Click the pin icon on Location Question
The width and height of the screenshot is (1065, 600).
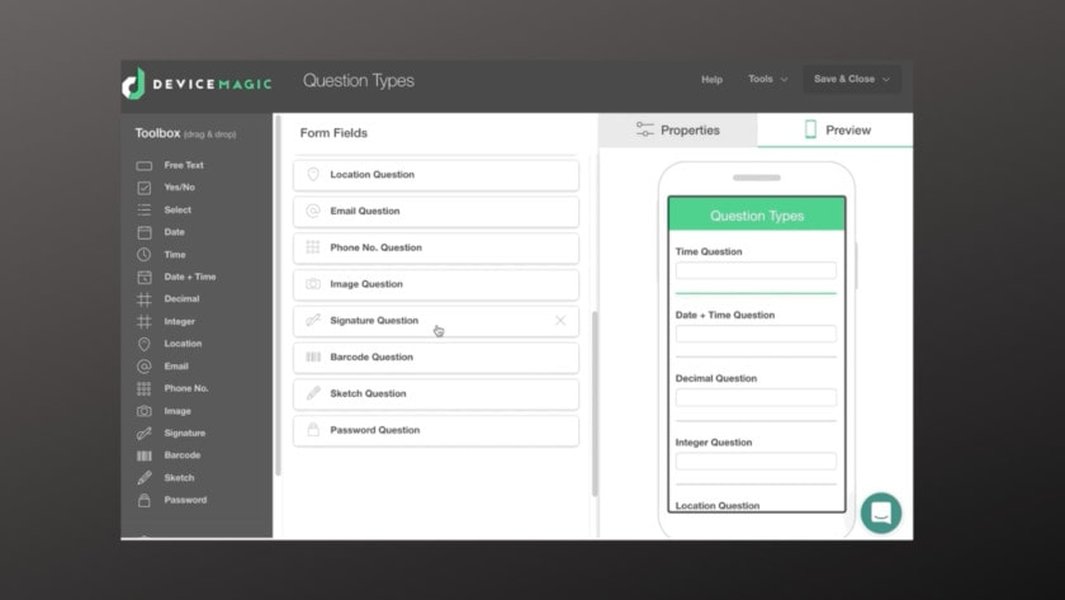point(313,175)
